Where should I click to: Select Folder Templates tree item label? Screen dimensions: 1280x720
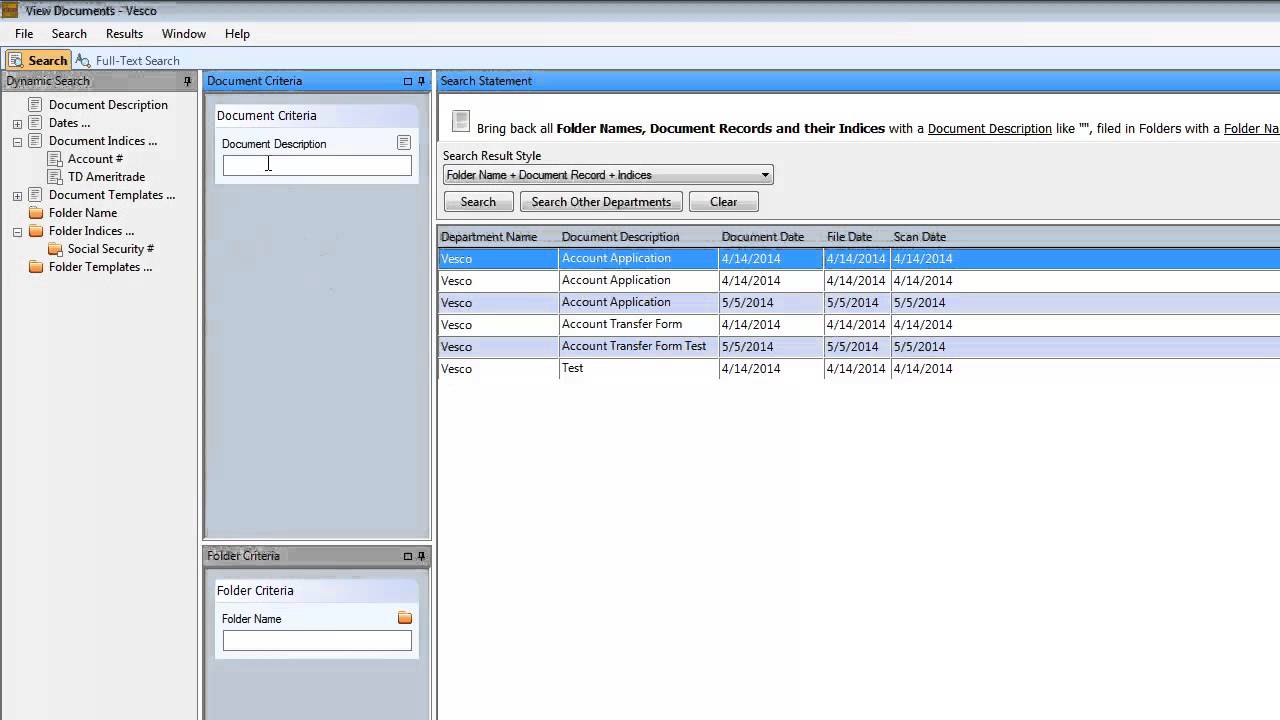[100, 267]
